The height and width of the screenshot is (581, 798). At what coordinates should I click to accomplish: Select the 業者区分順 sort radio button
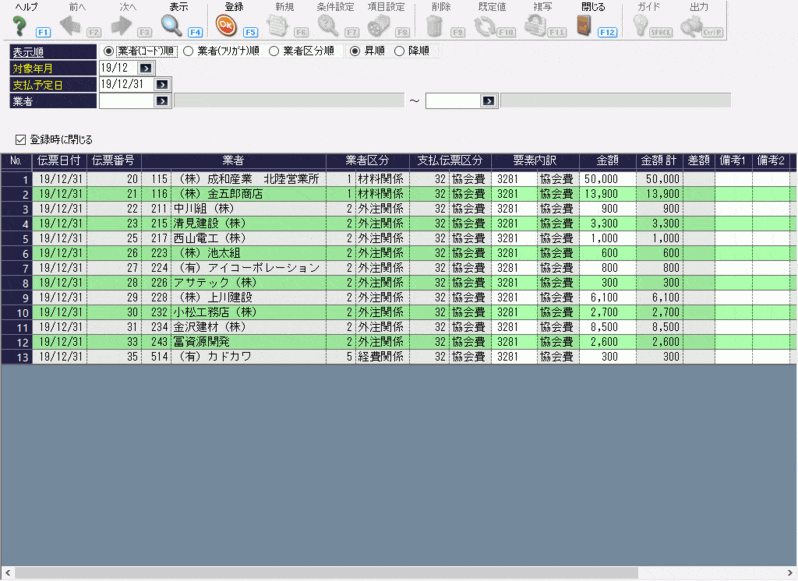(276, 51)
